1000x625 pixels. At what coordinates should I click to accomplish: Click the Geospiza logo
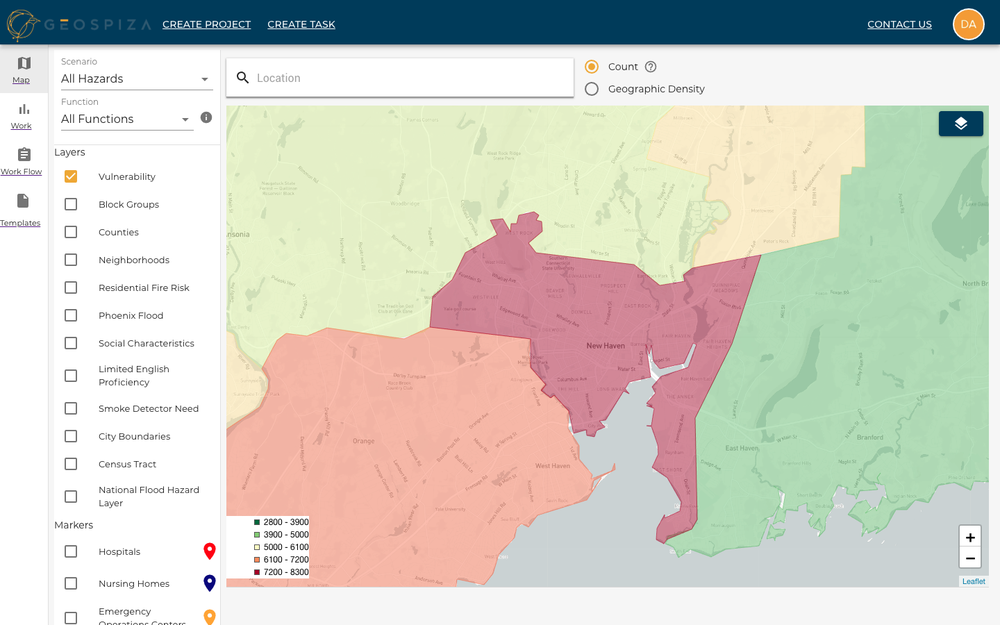[x=75, y=24]
